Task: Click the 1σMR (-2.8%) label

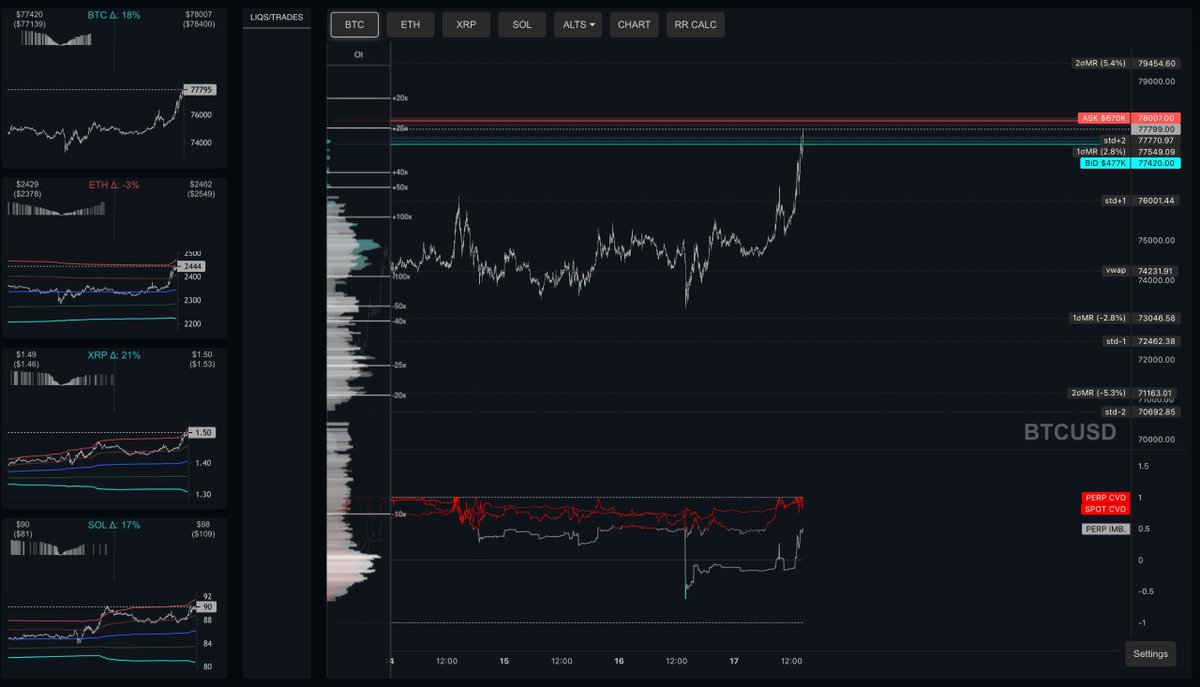Action: click(1100, 318)
